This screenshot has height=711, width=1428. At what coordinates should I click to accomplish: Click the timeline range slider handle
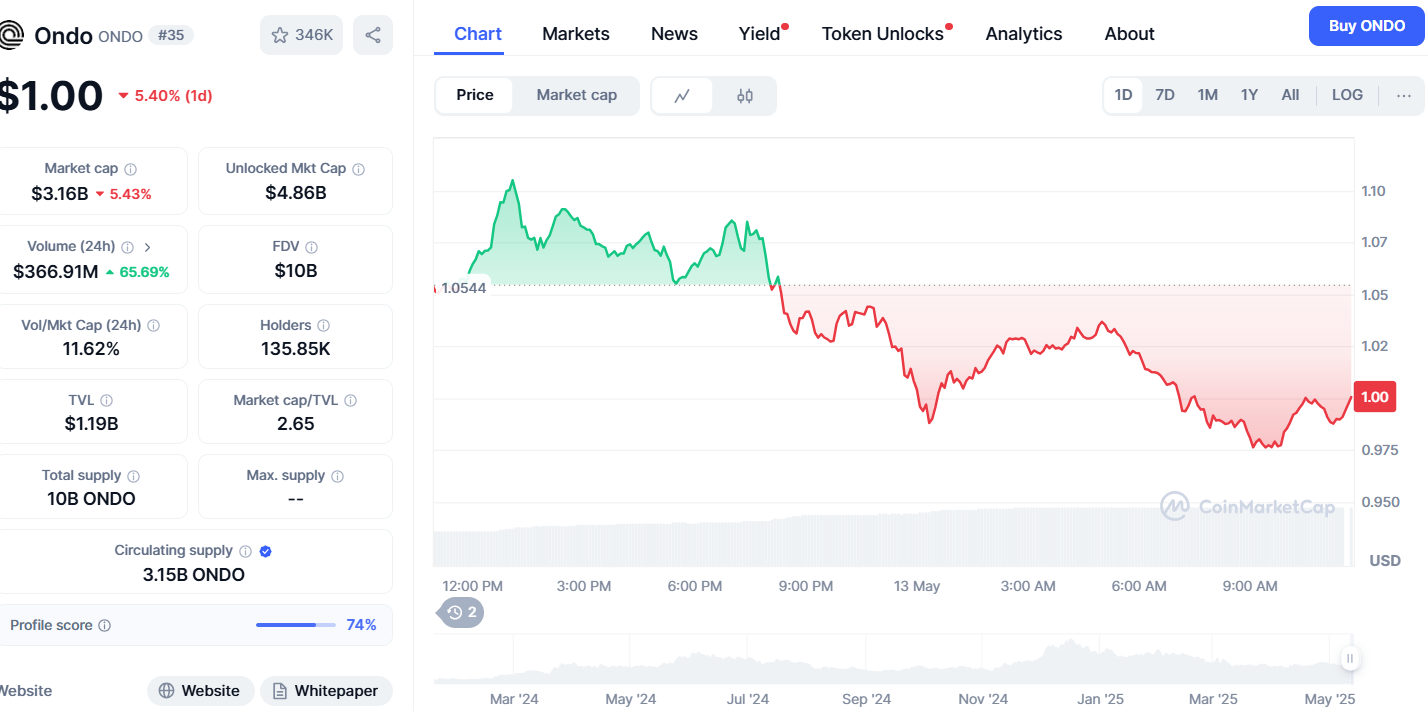pos(1350,658)
